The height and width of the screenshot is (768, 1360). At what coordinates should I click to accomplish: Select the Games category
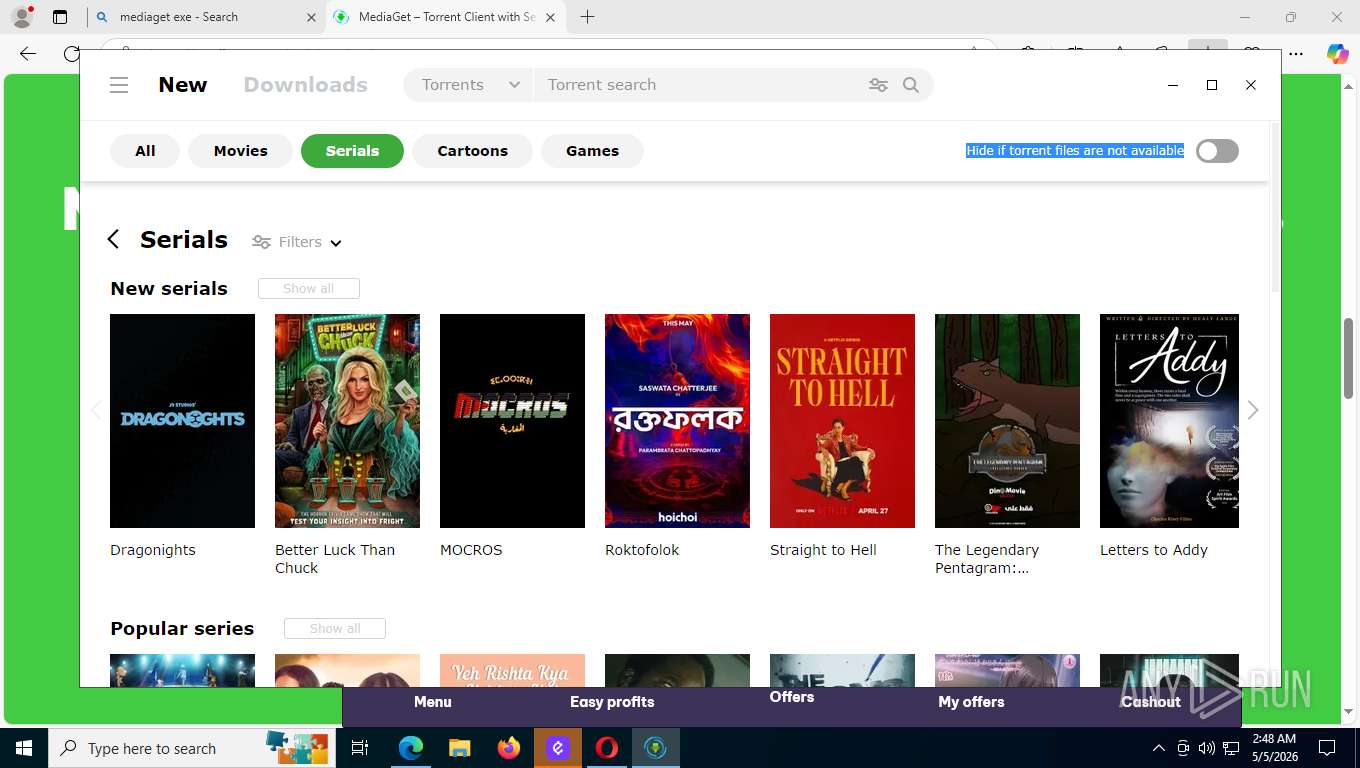tap(592, 151)
